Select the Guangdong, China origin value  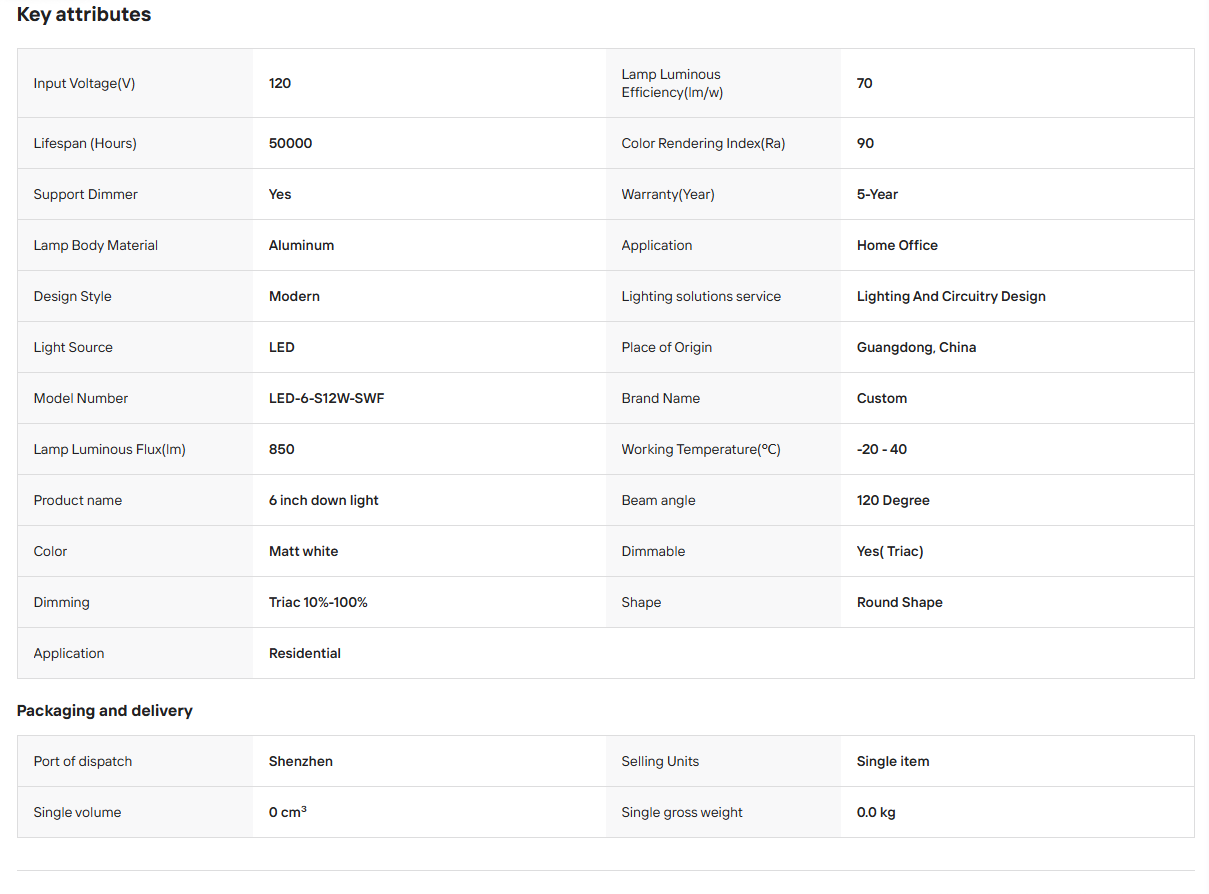point(917,347)
